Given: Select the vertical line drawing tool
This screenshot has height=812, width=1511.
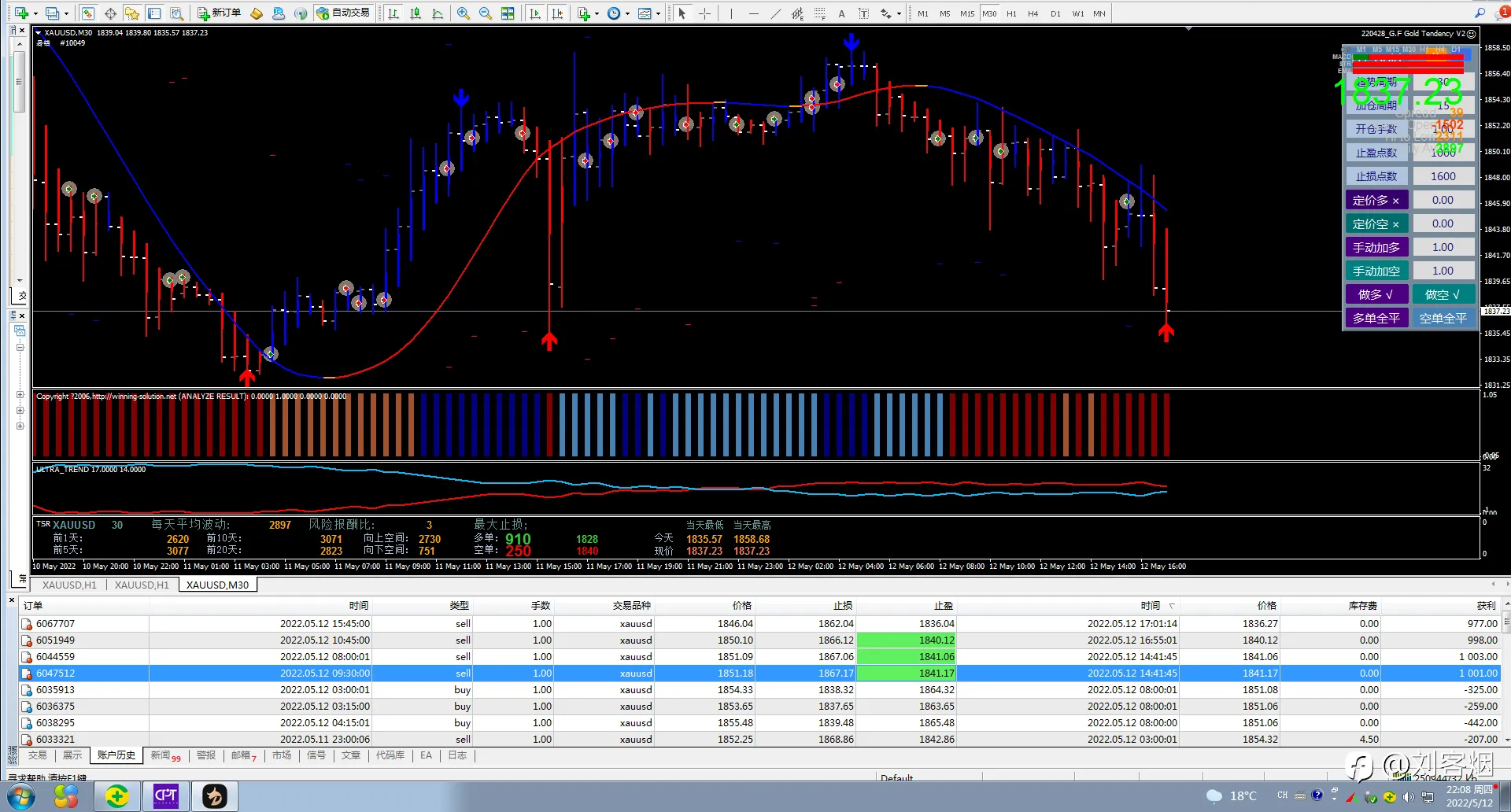Looking at the screenshot, I should point(731,13).
